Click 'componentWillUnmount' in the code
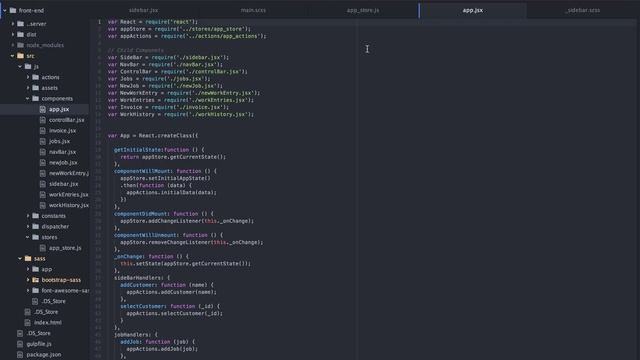This screenshot has height=360, width=640. click(145, 235)
